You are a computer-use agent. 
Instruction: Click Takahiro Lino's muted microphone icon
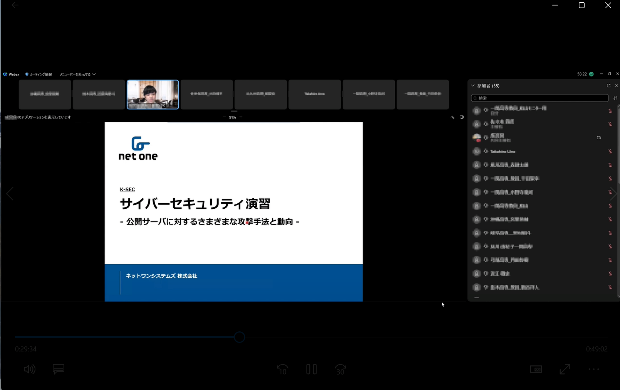pos(610,151)
